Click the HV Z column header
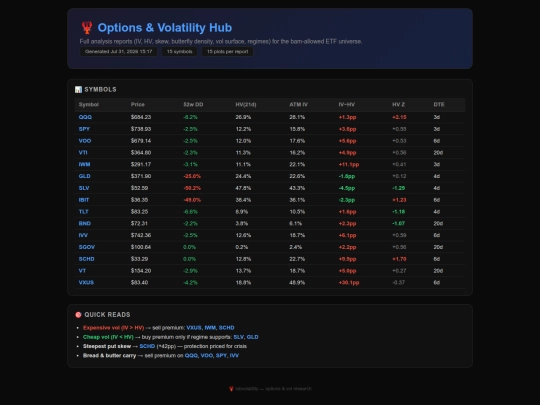Viewport: 540px width, 405px height. pos(398,105)
